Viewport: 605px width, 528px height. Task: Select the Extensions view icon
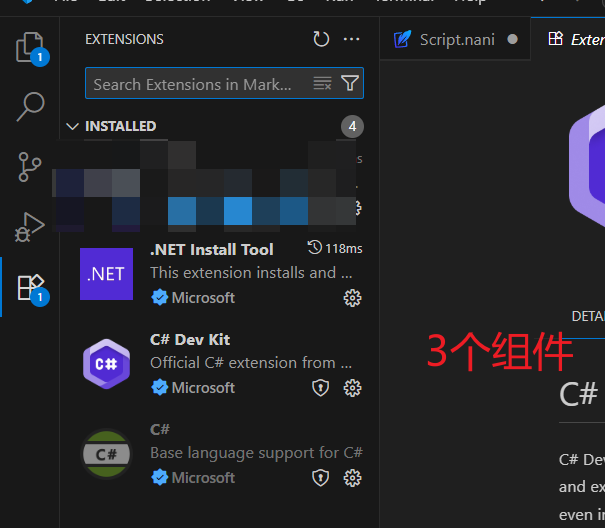[30, 288]
